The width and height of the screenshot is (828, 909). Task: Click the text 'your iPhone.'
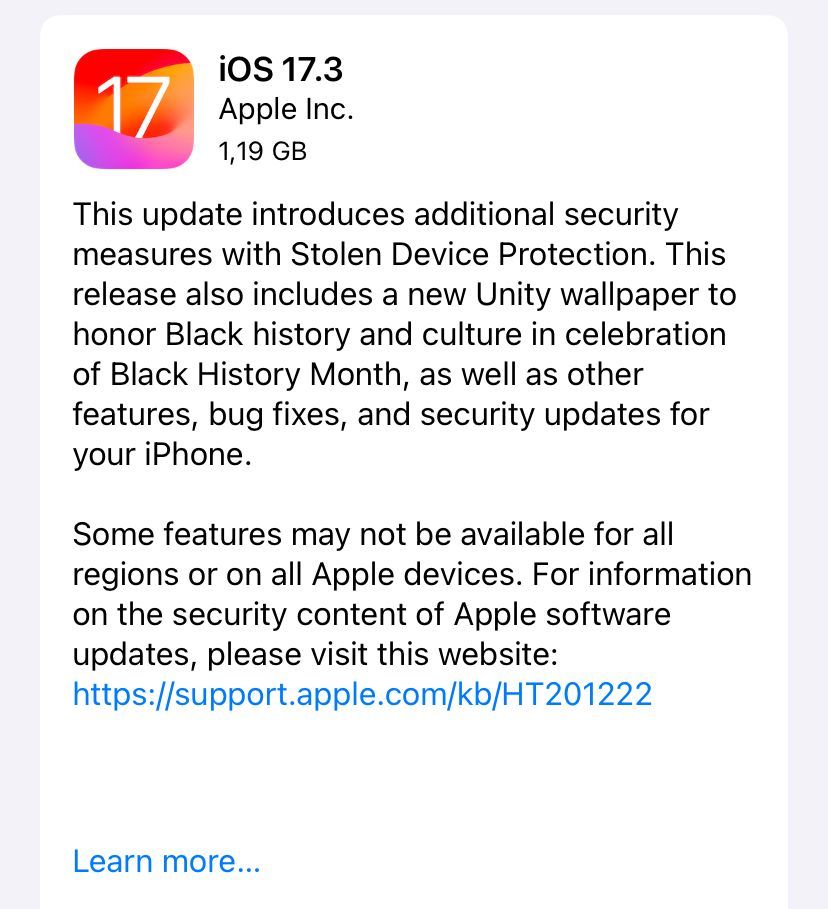162,454
